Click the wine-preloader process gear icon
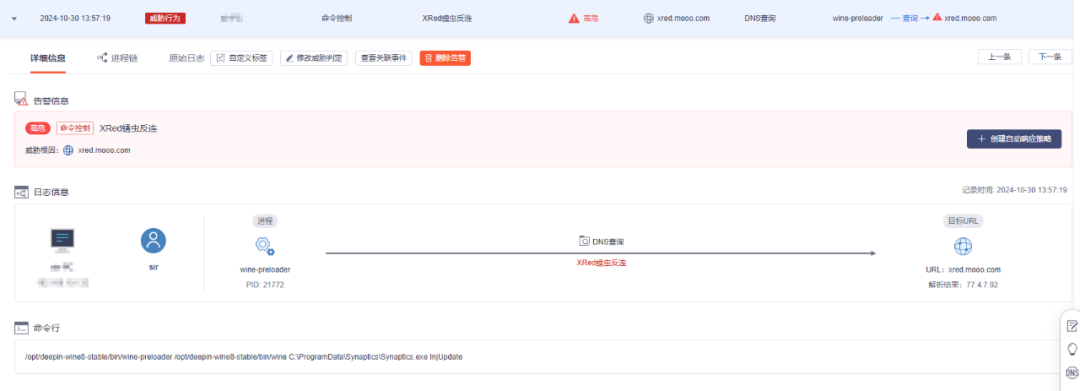This screenshot has width=1080, height=391. point(265,246)
